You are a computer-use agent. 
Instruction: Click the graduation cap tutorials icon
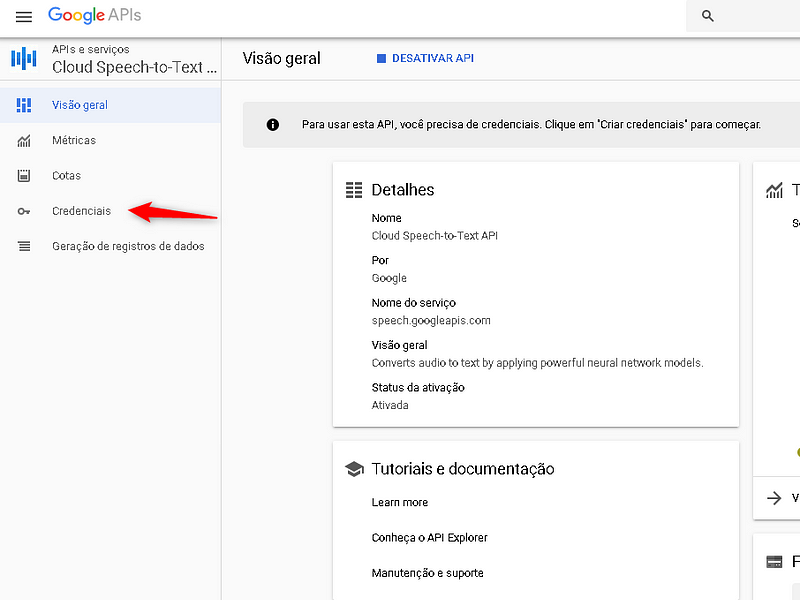click(354, 469)
